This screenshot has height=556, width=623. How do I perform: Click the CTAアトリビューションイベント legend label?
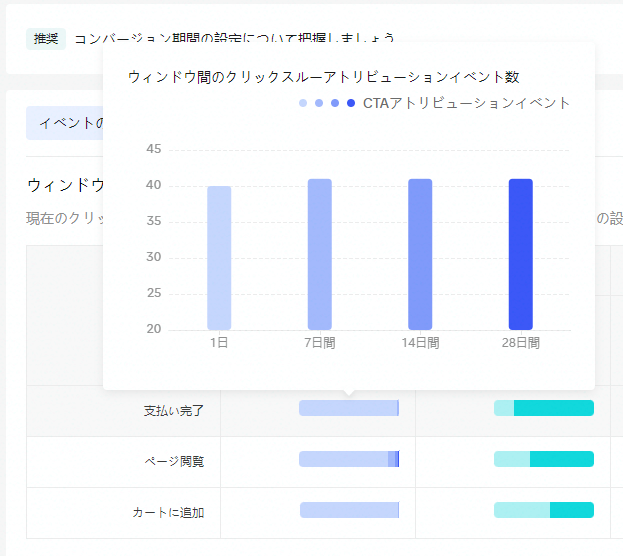[x=466, y=103]
